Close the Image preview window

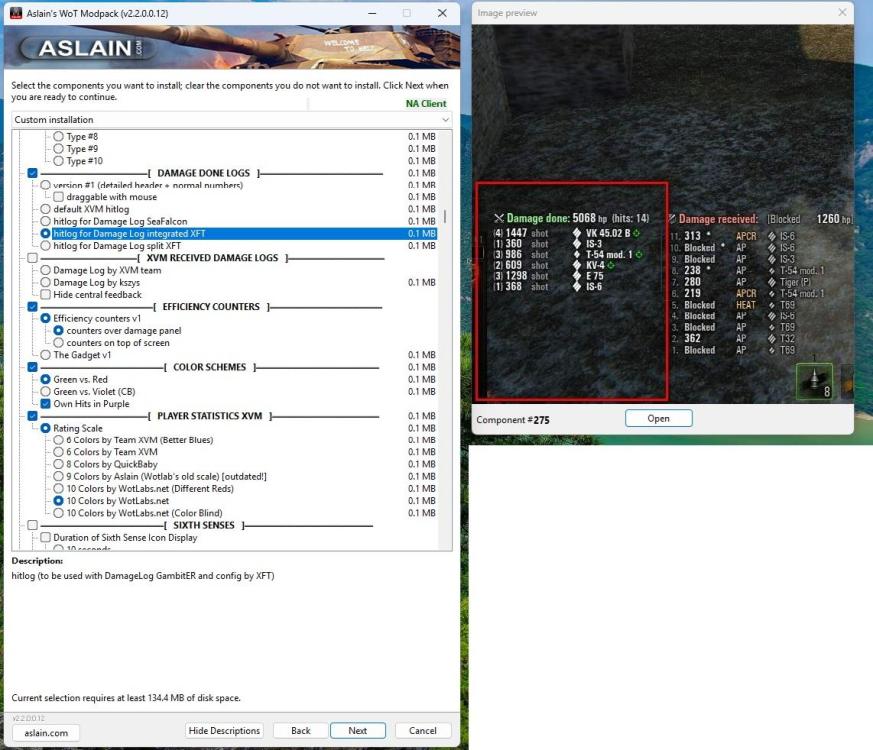click(842, 12)
